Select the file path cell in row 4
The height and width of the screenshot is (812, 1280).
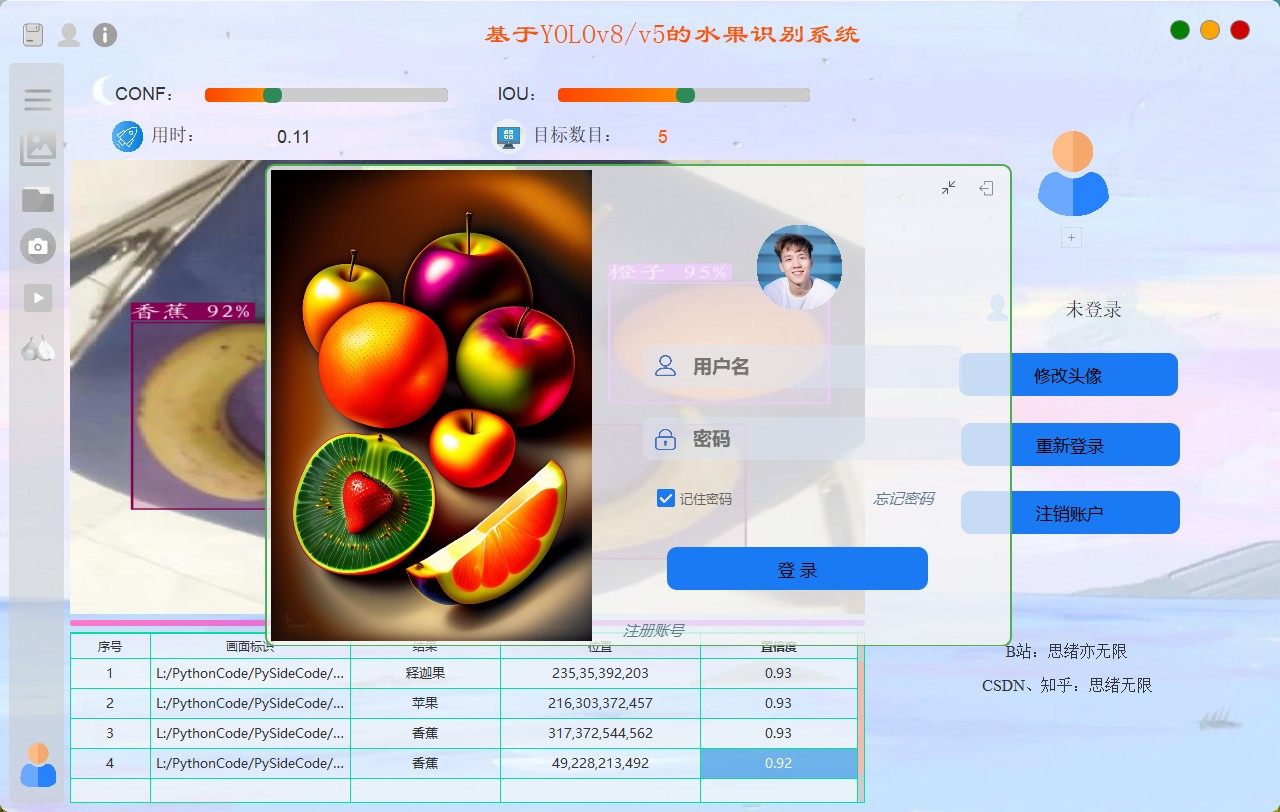pos(250,764)
